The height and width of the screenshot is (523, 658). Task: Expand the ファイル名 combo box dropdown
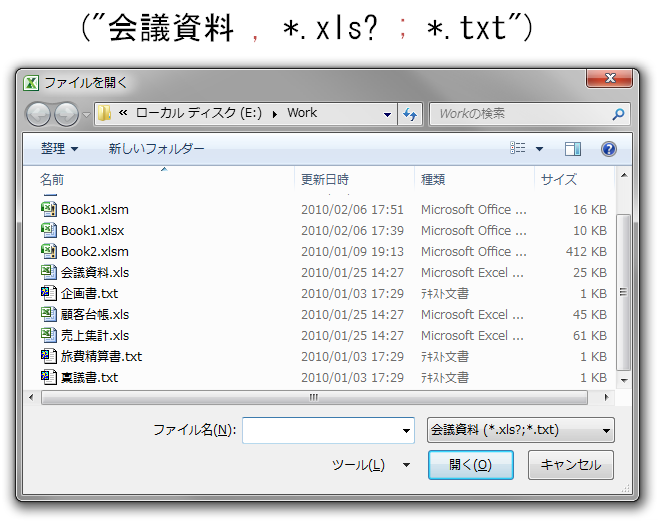pyautogui.click(x=406, y=431)
